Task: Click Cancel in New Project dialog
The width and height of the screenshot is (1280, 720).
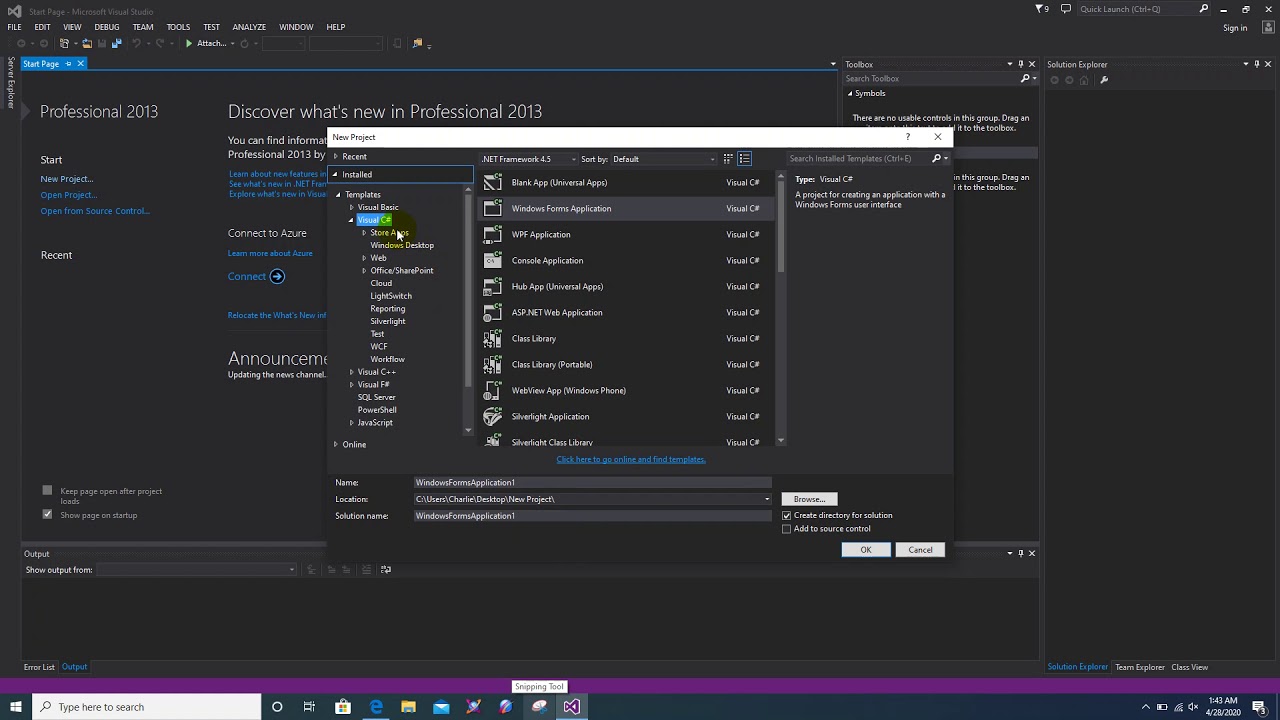Action: click(x=920, y=550)
